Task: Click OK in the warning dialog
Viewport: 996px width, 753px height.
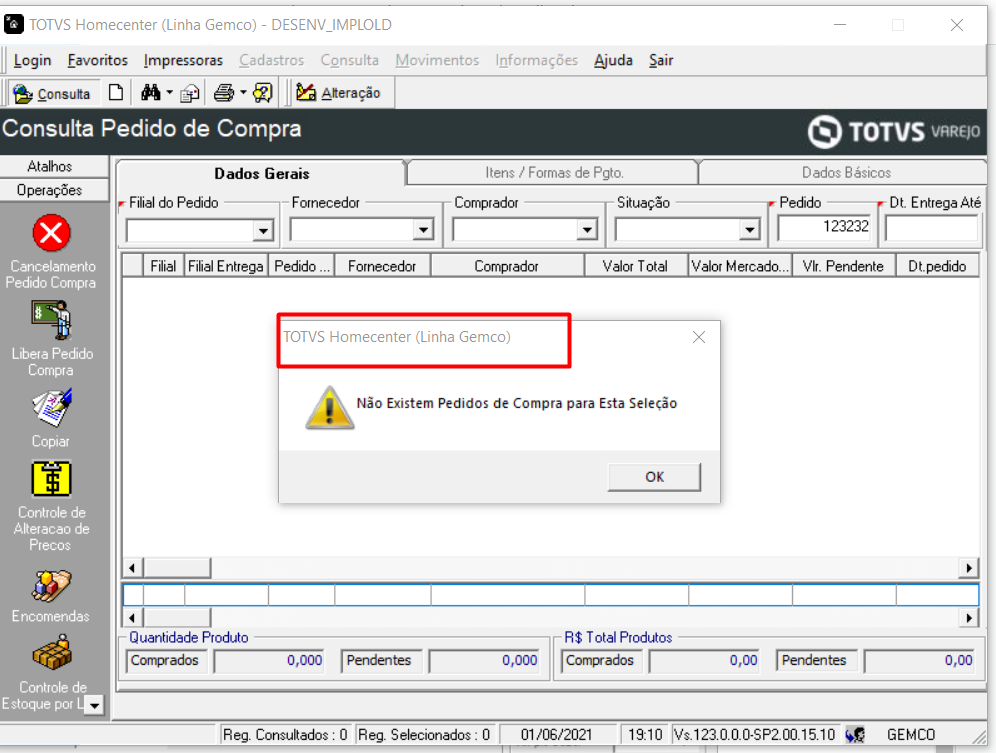Action: [x=654, y=477]
